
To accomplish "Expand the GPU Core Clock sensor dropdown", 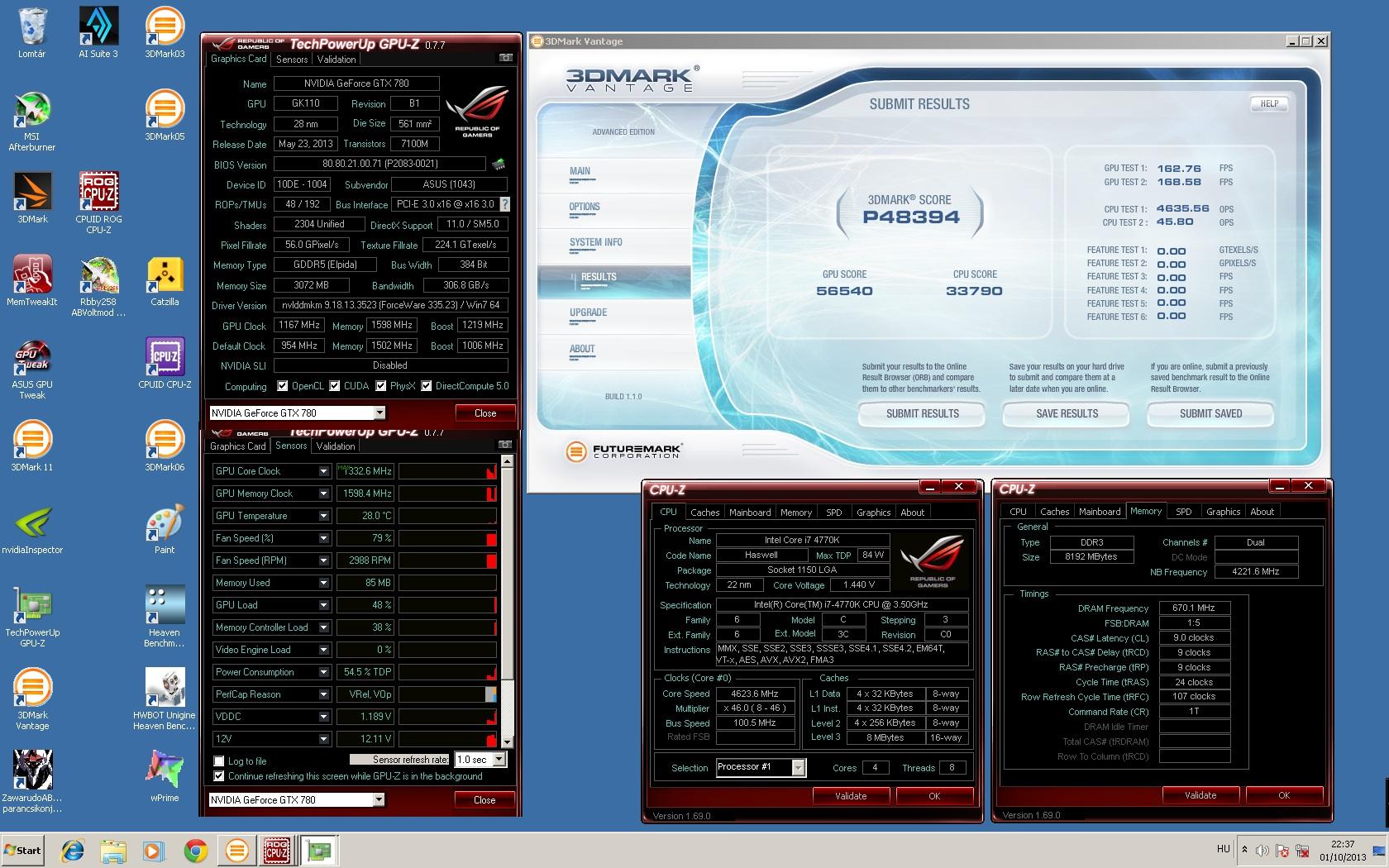I will point(323,471).
